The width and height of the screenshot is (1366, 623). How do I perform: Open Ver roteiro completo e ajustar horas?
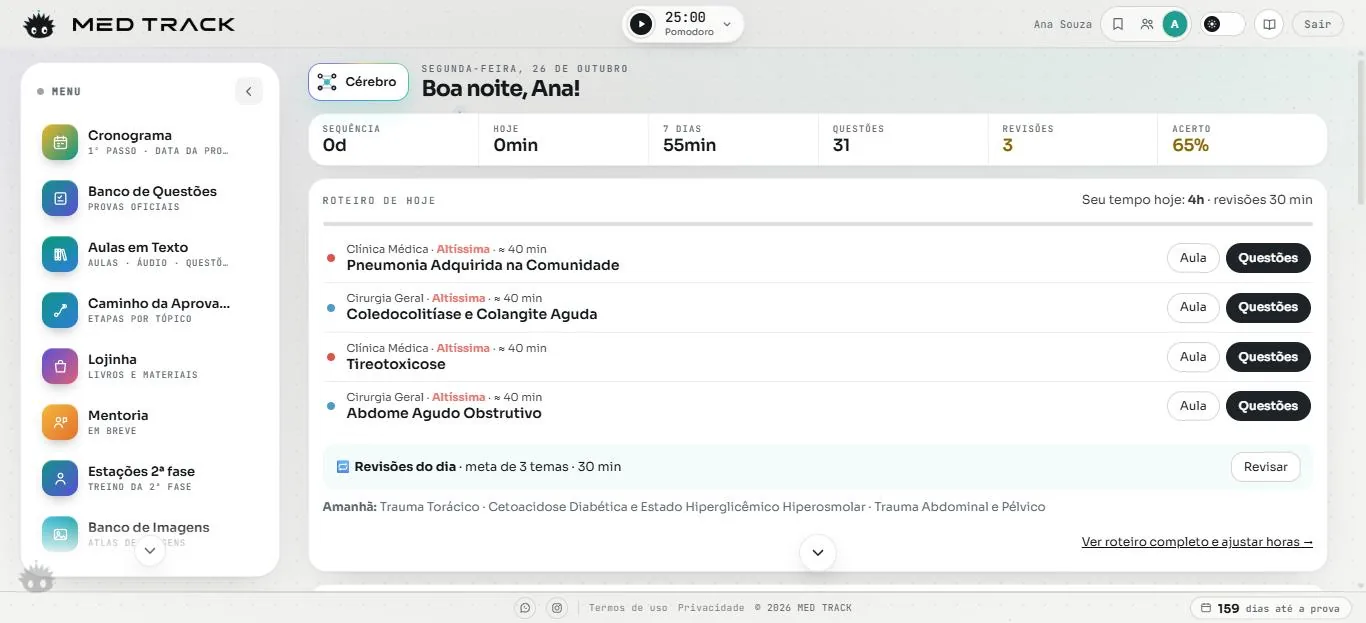click(1197, 542)
